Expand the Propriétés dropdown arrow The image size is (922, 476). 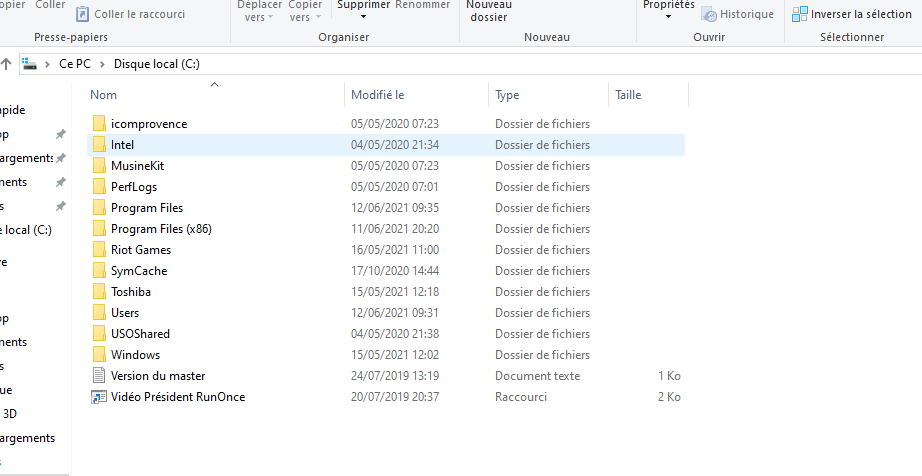click(668, 17)
